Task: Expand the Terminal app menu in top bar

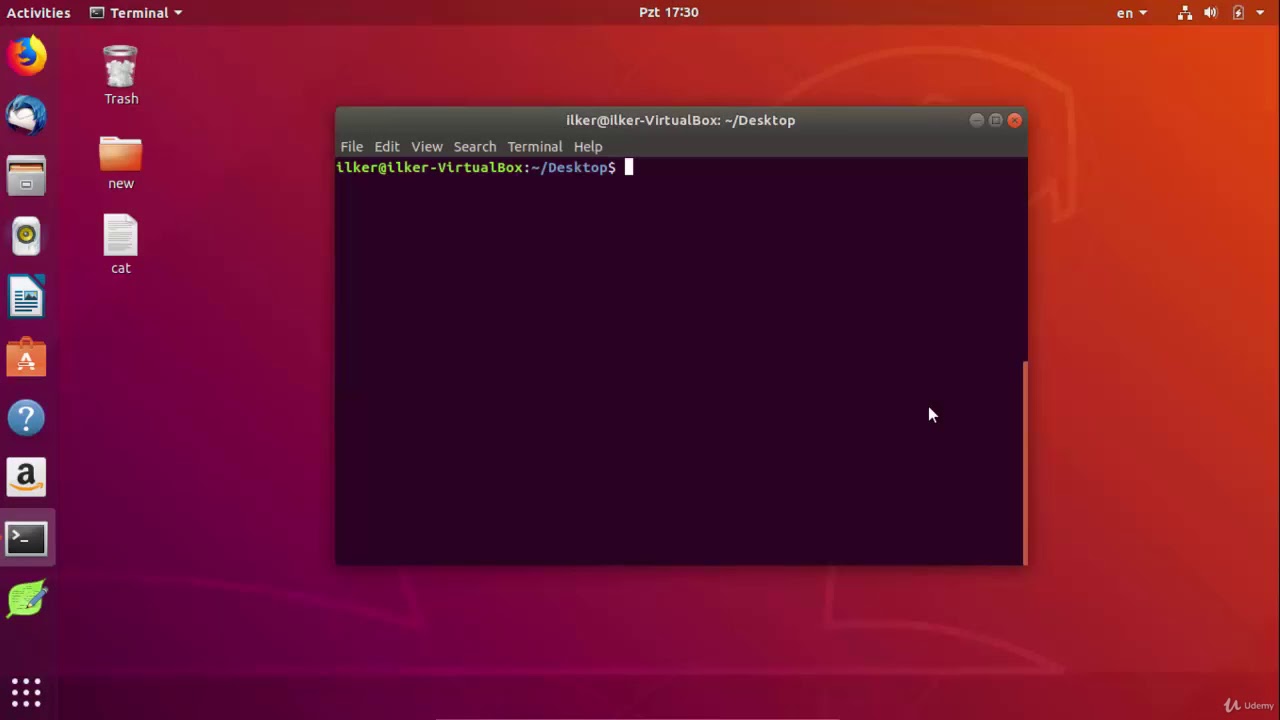Action: pos(136,13)
